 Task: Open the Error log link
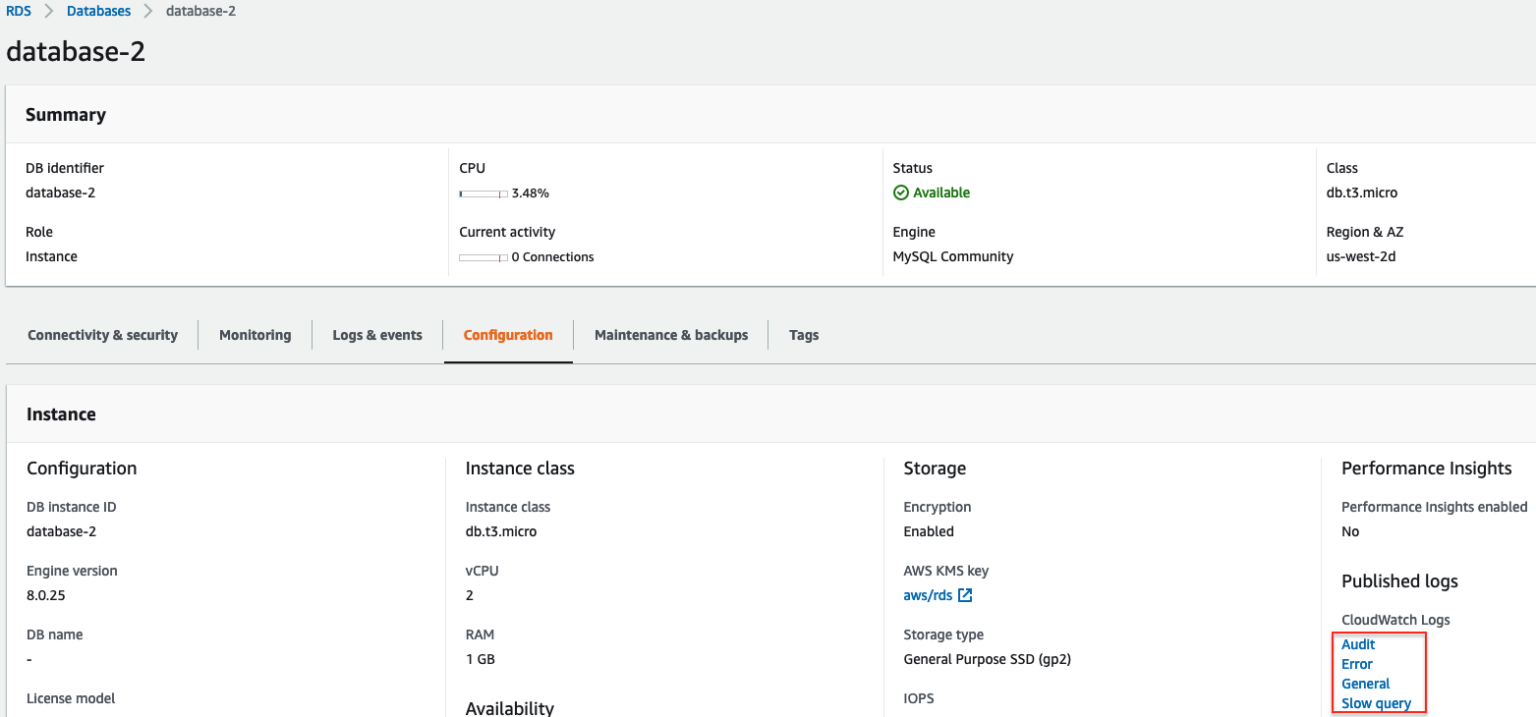[1356, 663]
